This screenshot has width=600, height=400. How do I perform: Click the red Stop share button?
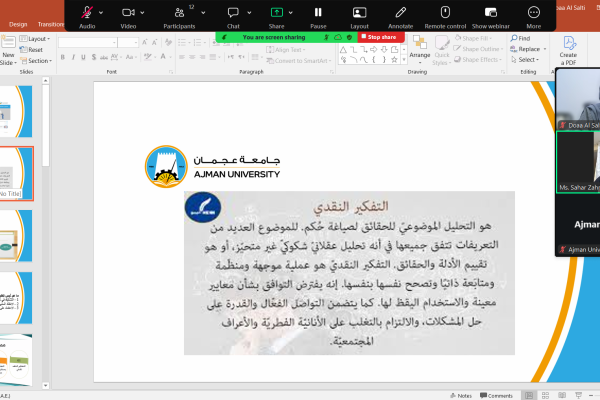[x=379, y=37]
